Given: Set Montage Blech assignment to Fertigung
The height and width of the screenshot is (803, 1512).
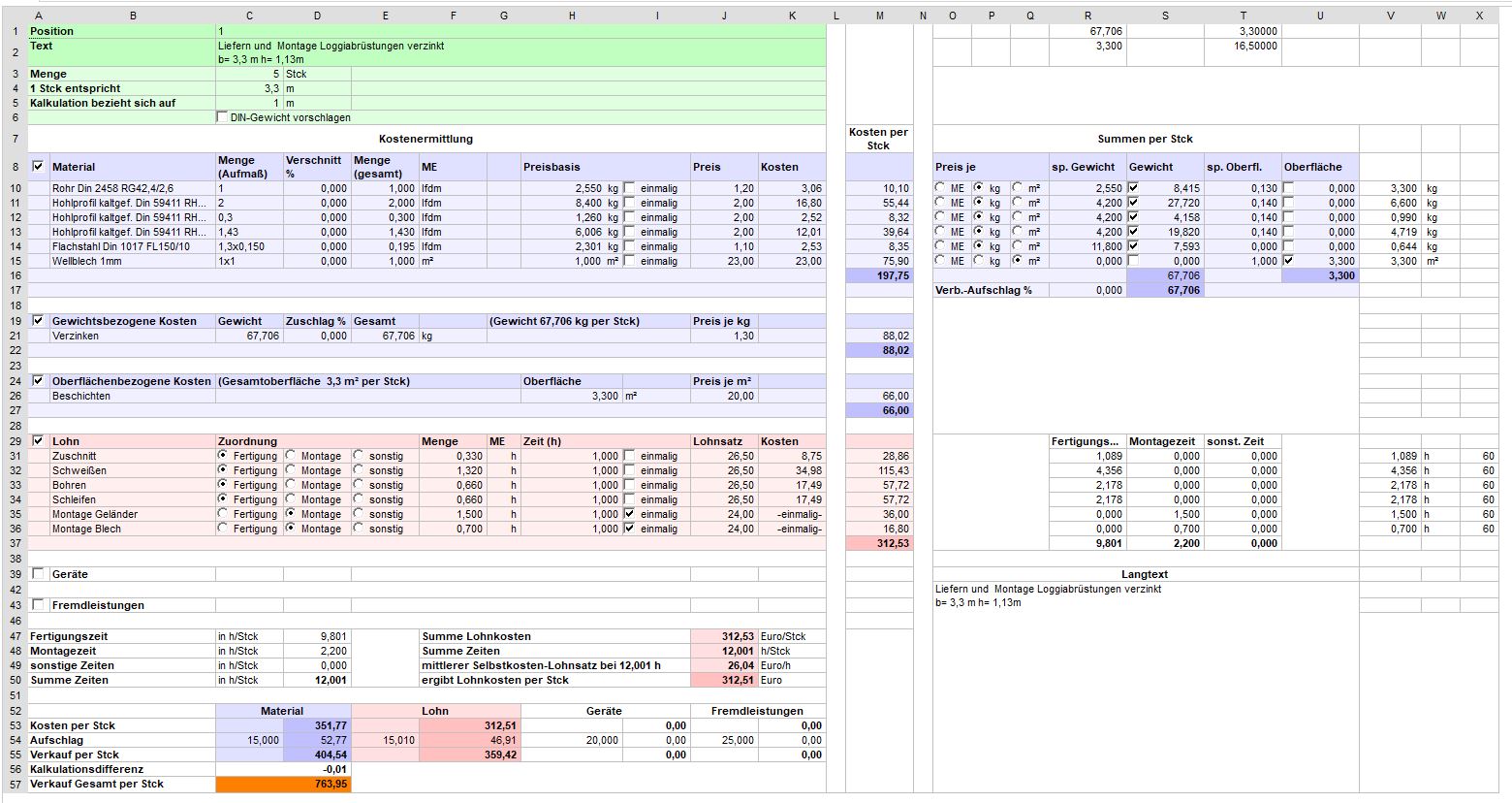Looking at the screenshot, I should pos(224,529).
